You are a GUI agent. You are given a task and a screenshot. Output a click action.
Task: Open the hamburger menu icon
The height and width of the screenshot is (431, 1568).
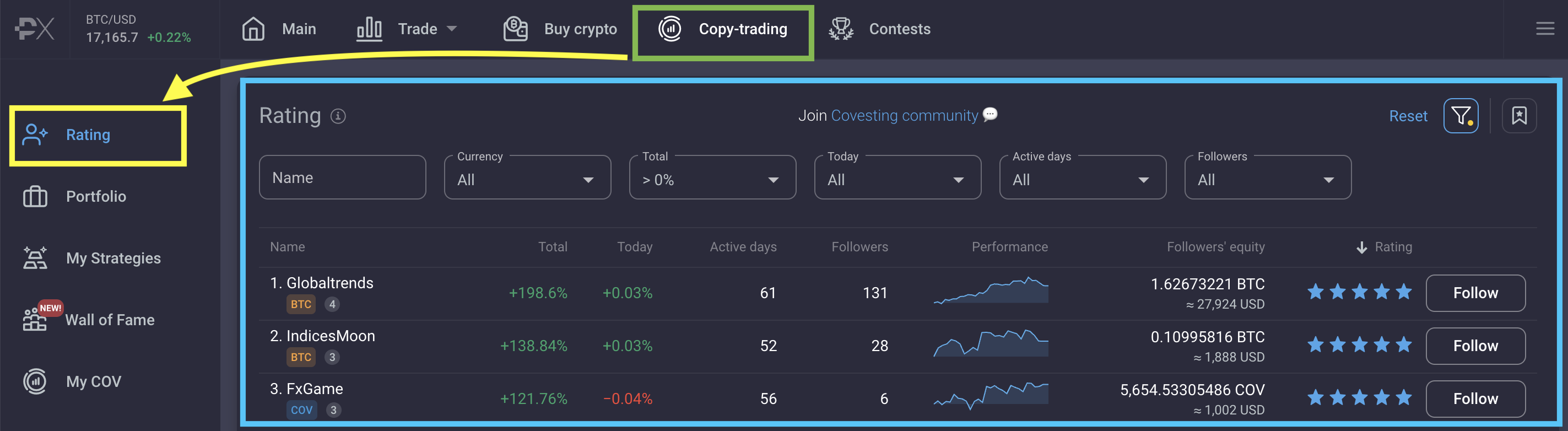[x=1544, y=29]
